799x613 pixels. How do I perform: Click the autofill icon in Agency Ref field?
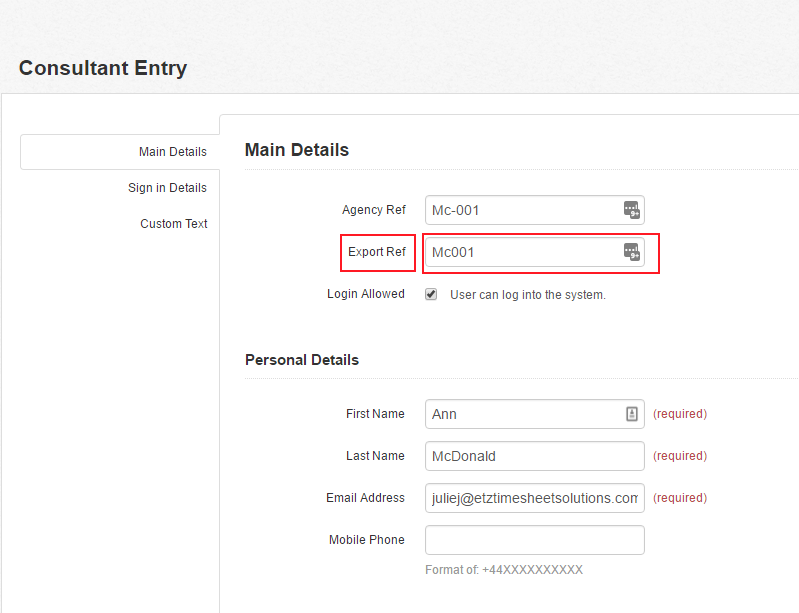pyautogui.click(x=632, y=209)
